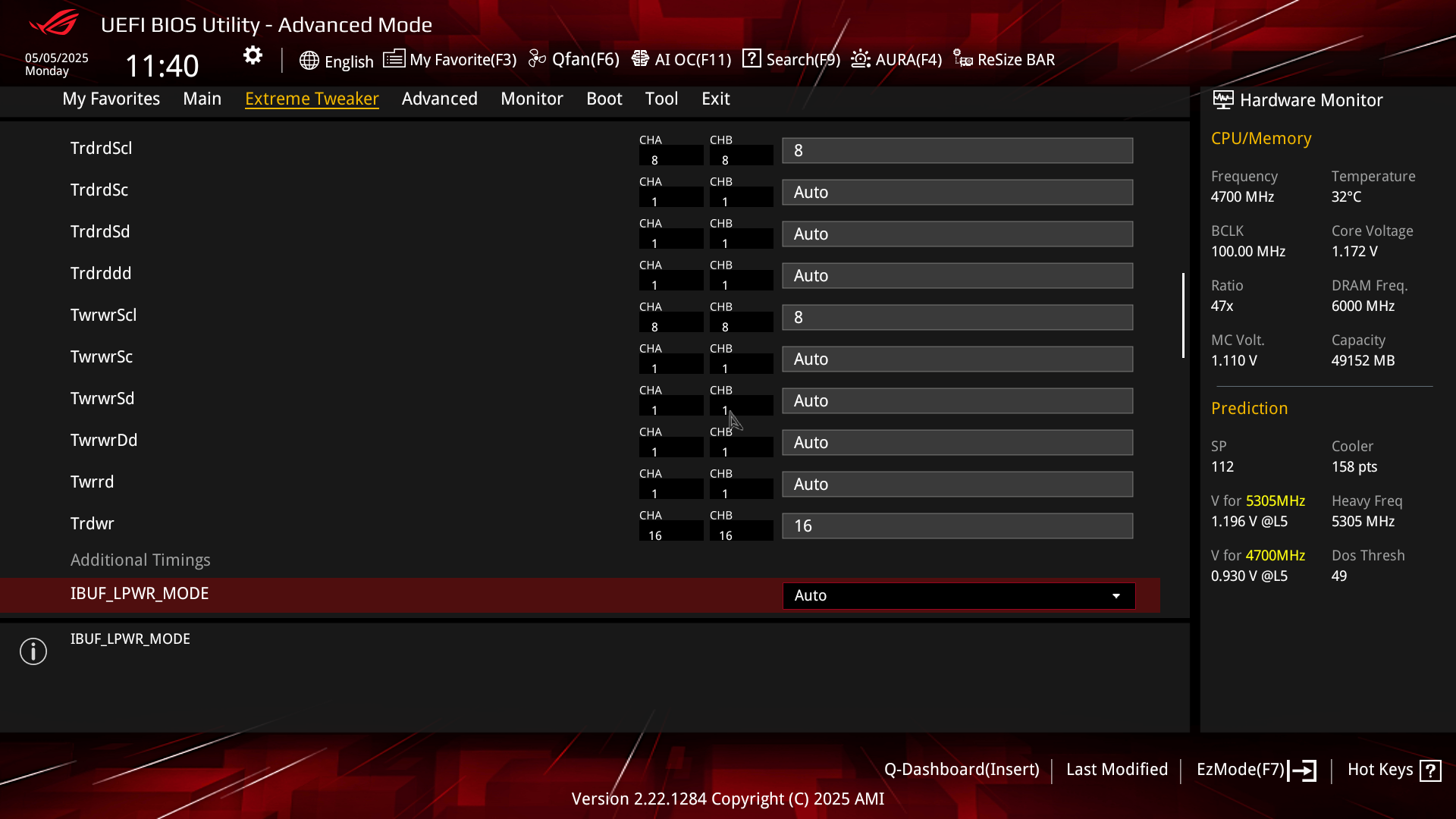
Task: Switch to EzMode(F7)
Action: [x=1256, y=770]
